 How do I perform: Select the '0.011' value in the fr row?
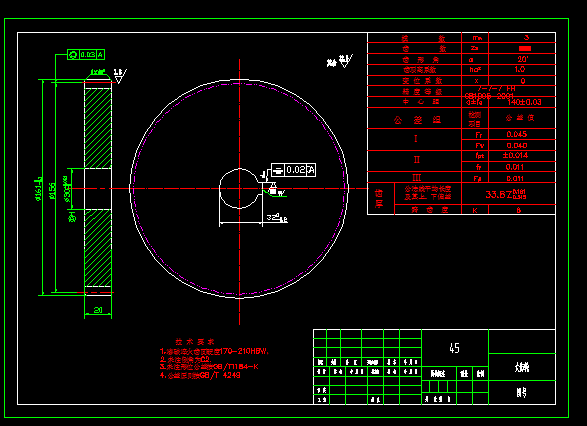tap(515, 167)
